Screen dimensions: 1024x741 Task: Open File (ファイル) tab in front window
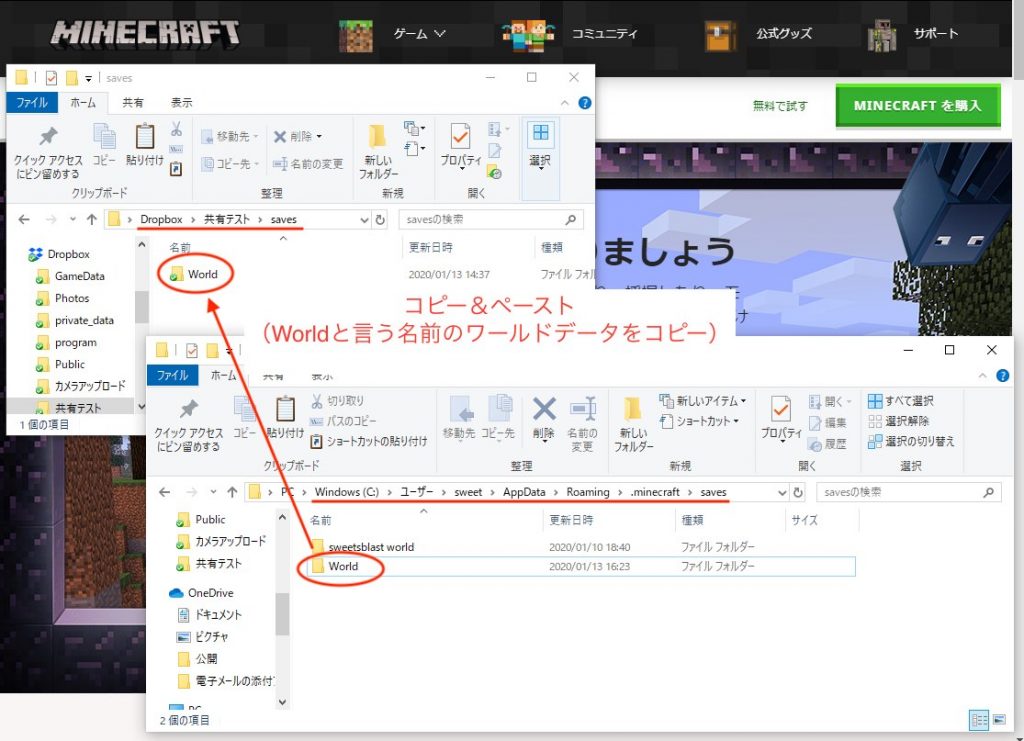click(x=172, y=375)
